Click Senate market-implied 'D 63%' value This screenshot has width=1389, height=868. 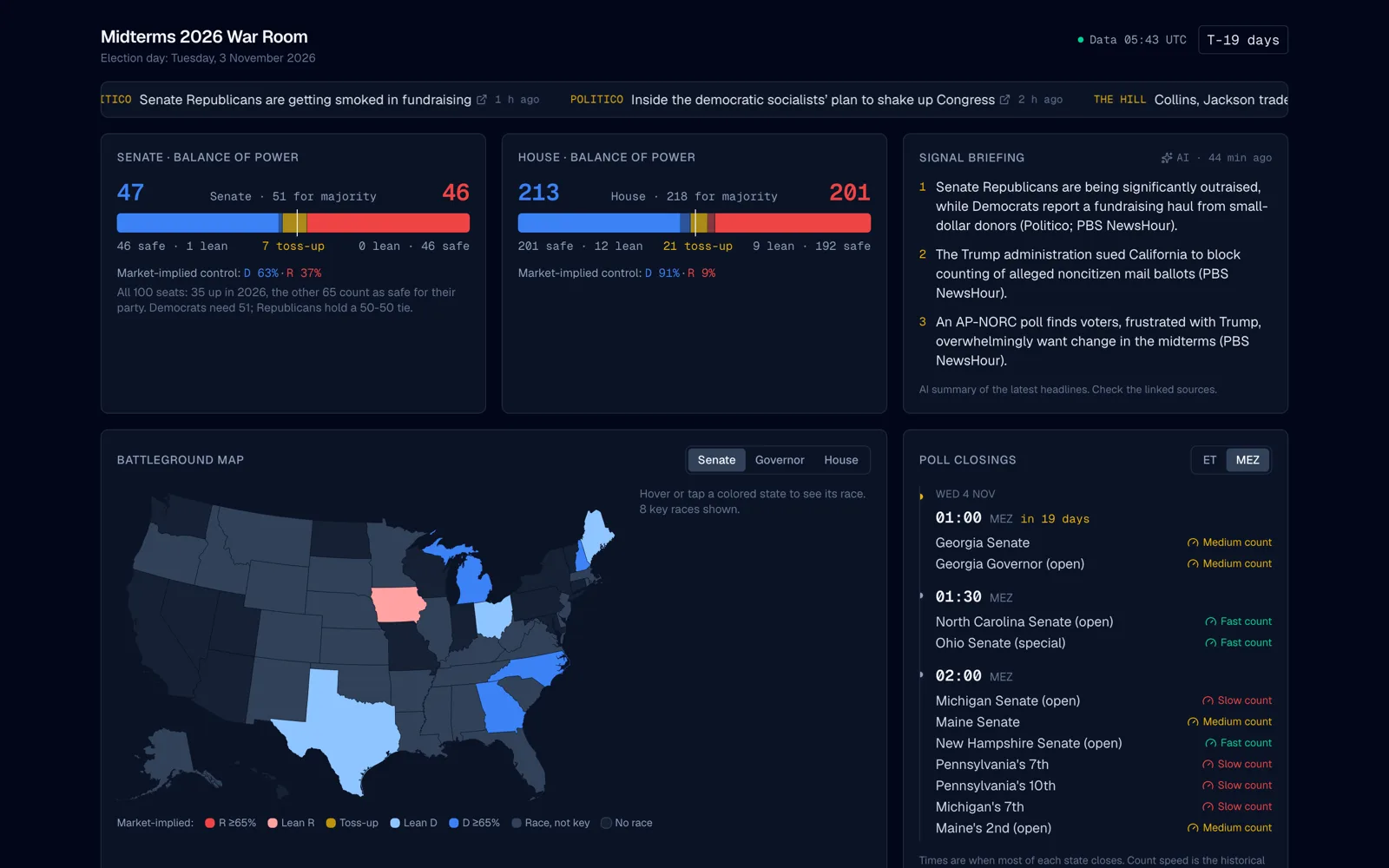point(261,273)
